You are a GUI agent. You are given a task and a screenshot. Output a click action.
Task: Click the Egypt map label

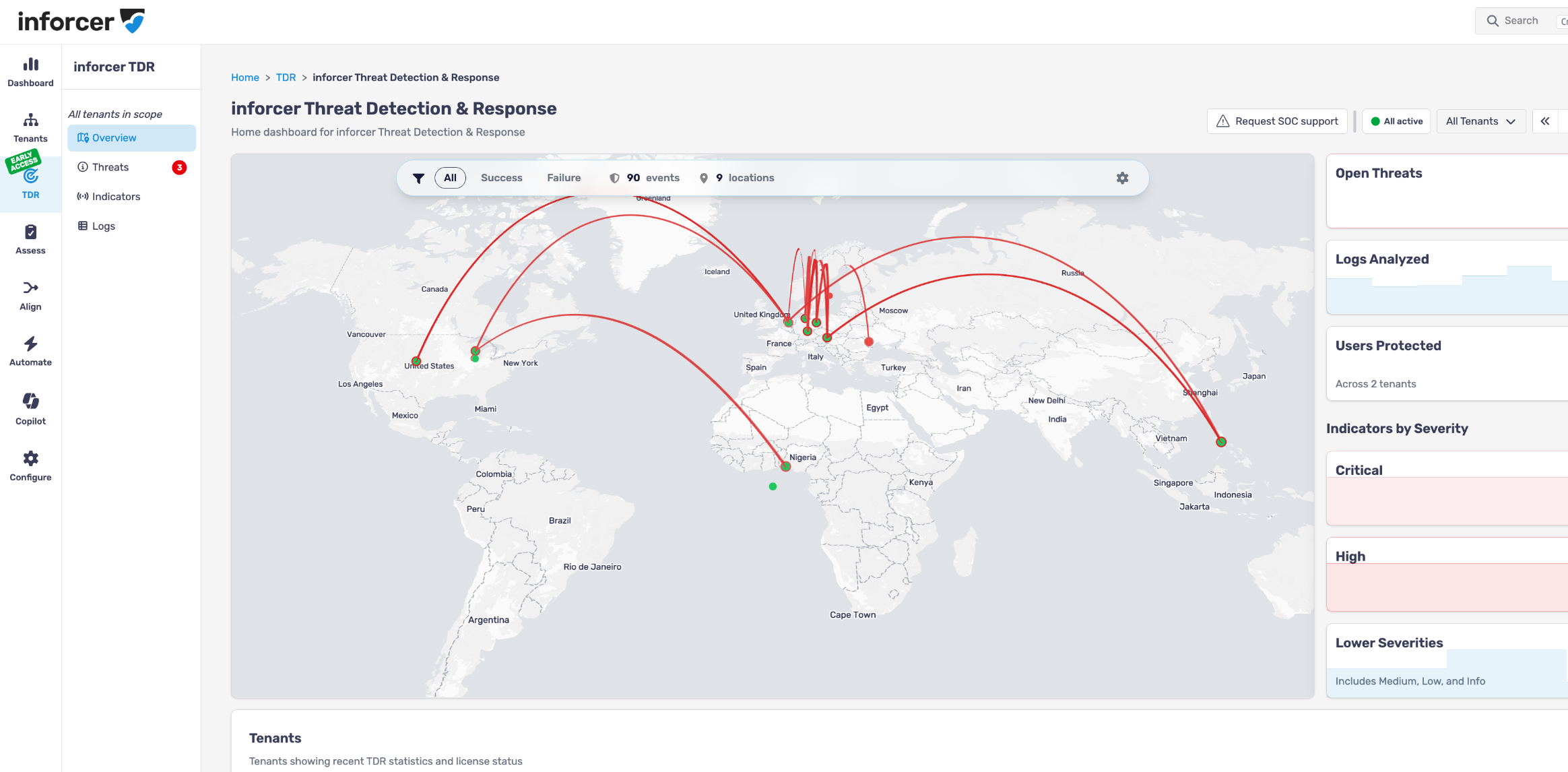tap(877, 408)
